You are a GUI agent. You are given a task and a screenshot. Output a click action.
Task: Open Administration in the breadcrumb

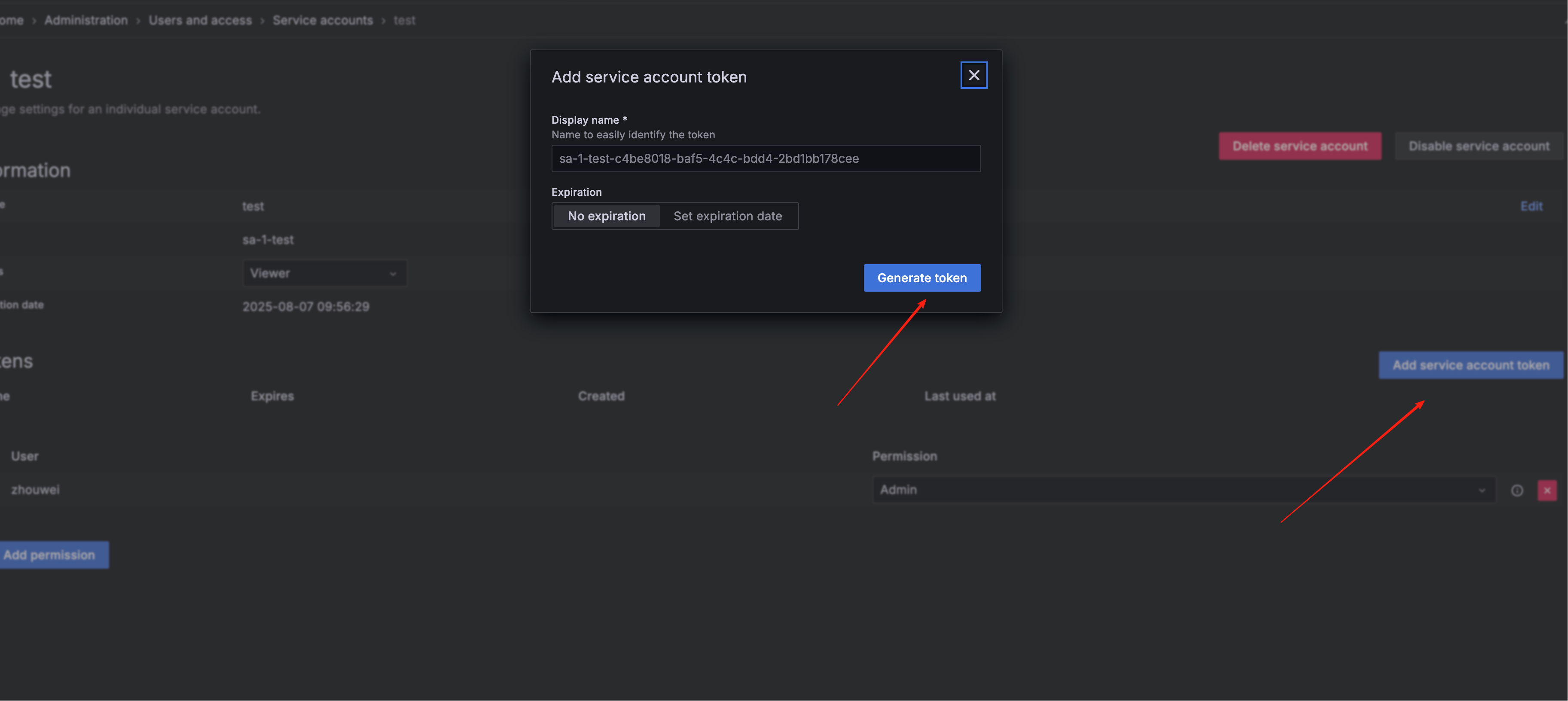(86, 20)
